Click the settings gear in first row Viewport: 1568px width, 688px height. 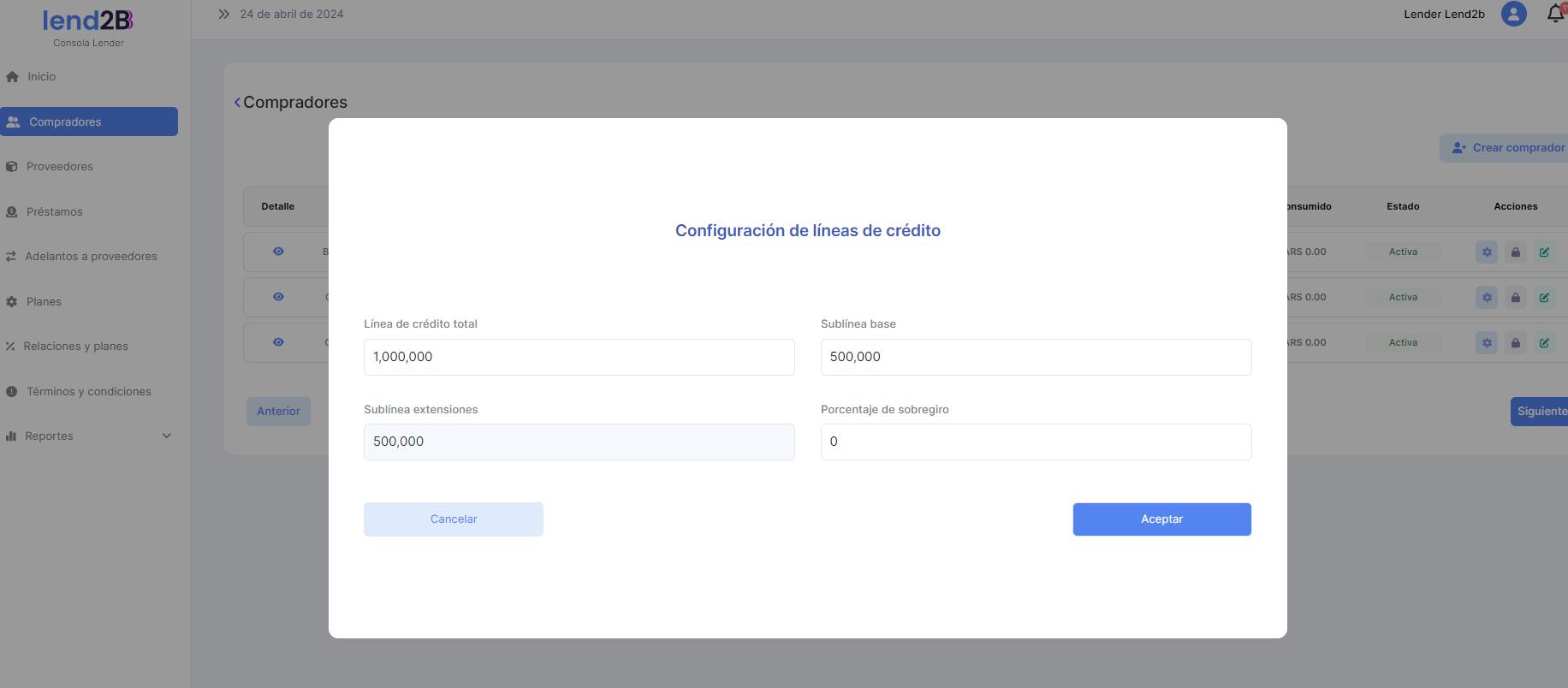click(1487, 252)
